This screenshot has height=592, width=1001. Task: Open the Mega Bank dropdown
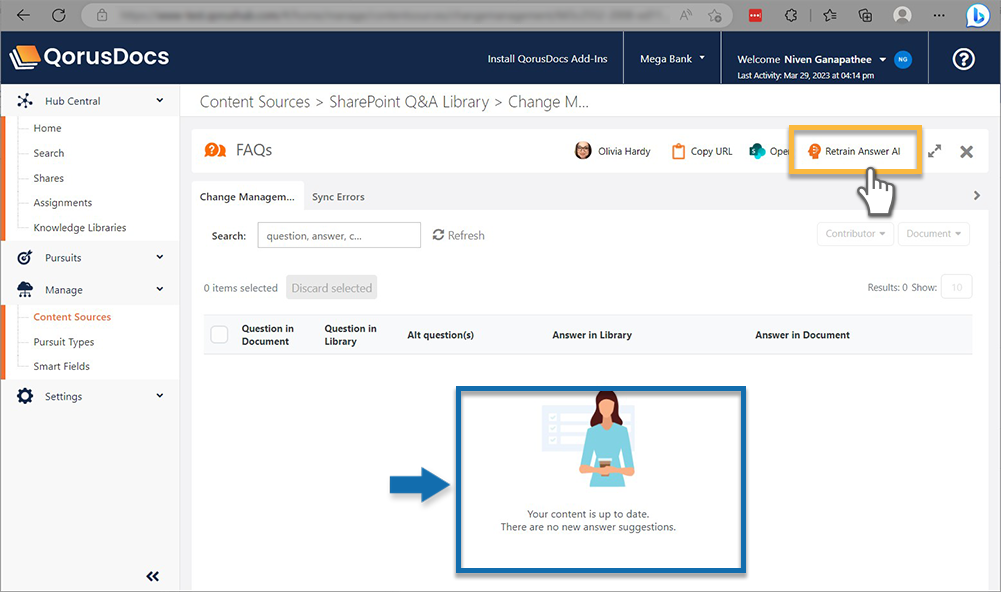(672, 59)
